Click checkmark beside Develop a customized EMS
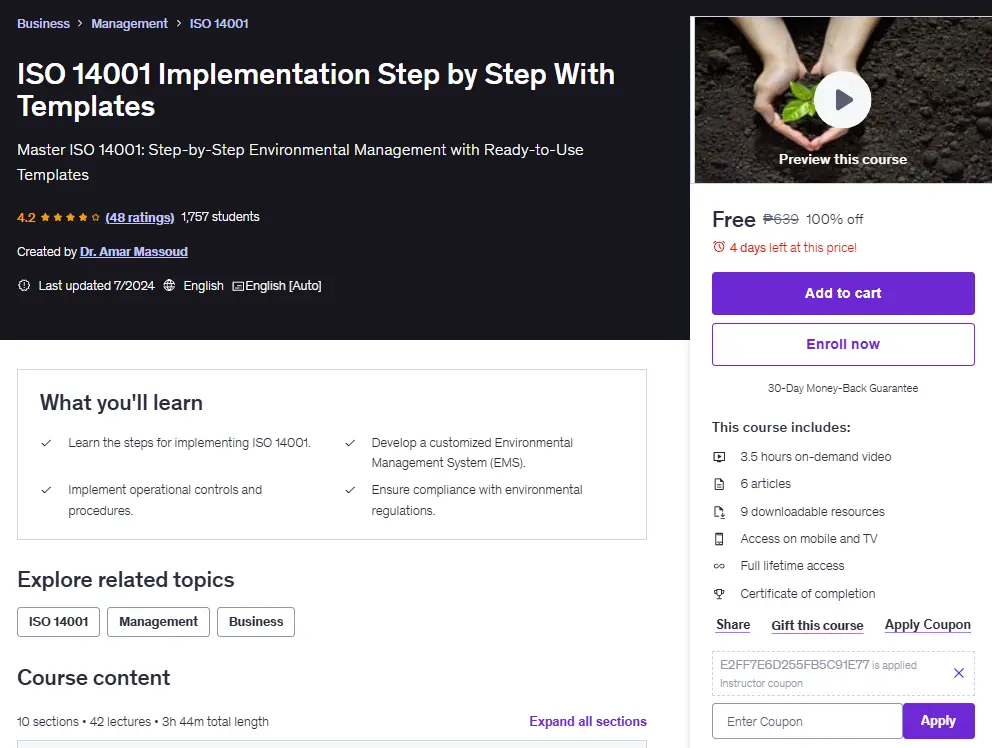Screen dimensions: 992x748 click(350, 443)
